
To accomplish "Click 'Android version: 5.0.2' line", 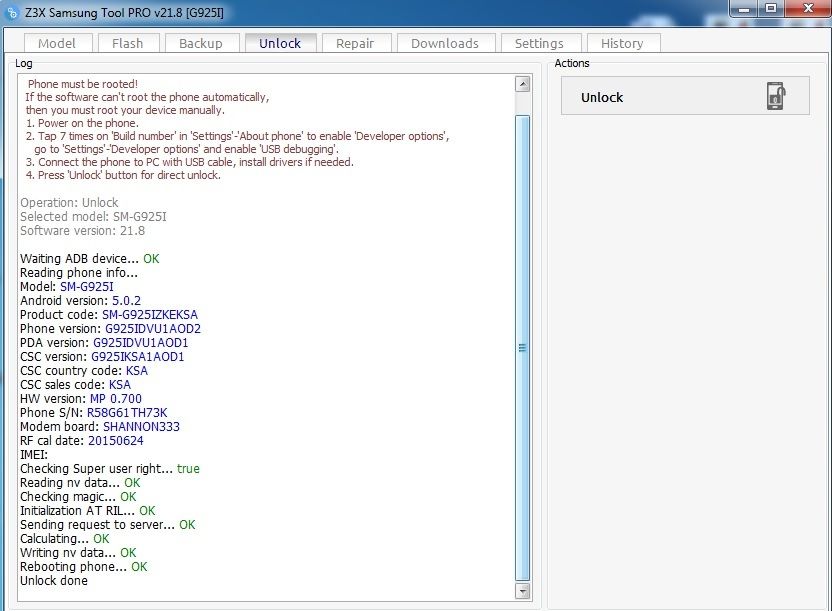I will (x=81, y=301).
